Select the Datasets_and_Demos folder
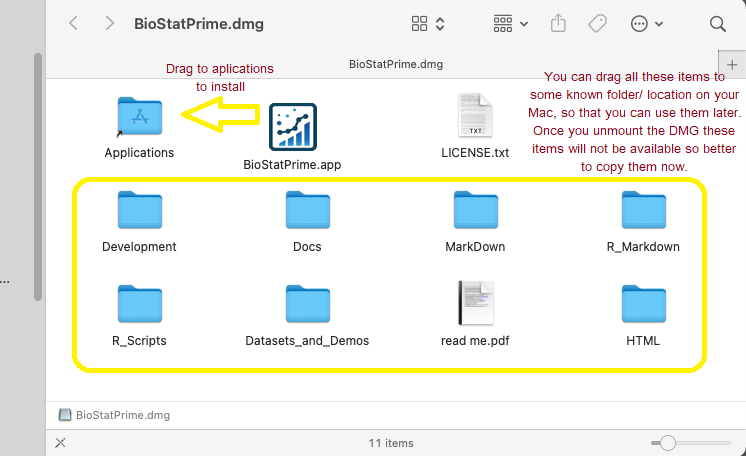Viewport: 746px width, 456px height. [307, 305]
